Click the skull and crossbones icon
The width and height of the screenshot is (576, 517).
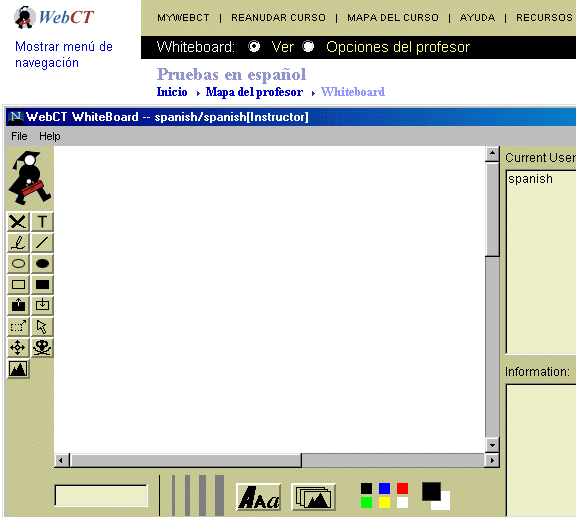(42, 348)
